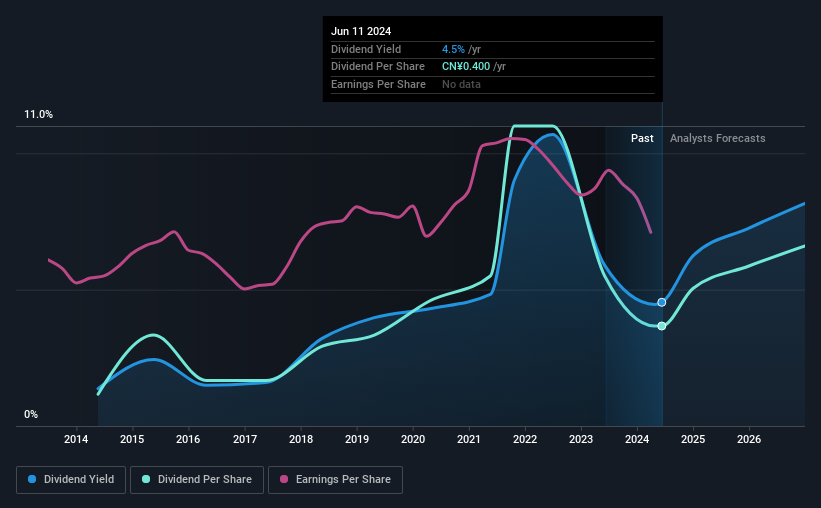Click the 0% y-axis label
Viewport: 821px width, 508px height.
[31, 414]
